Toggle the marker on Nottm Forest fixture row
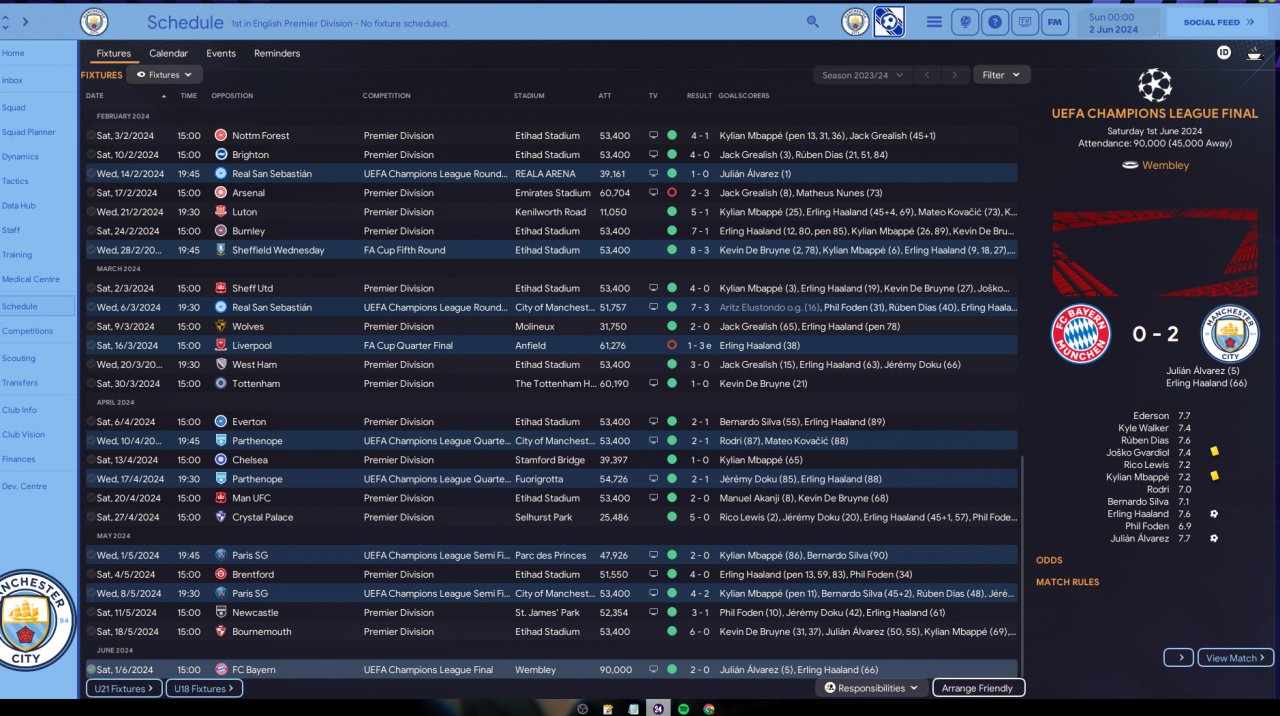 [91, 136]
